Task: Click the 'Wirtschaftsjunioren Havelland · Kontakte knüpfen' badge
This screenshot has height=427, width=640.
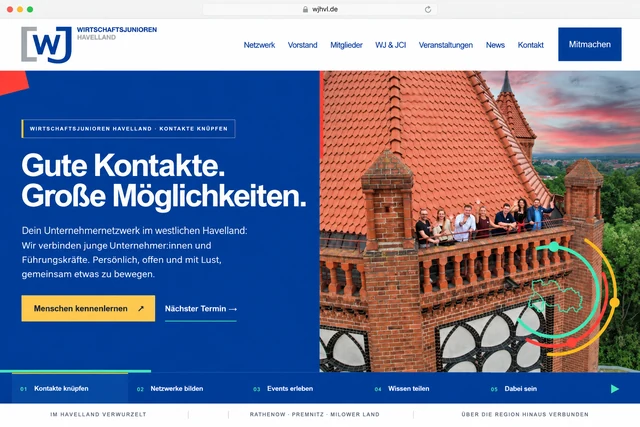Action: pyautogui.click(x=128, y=129)
